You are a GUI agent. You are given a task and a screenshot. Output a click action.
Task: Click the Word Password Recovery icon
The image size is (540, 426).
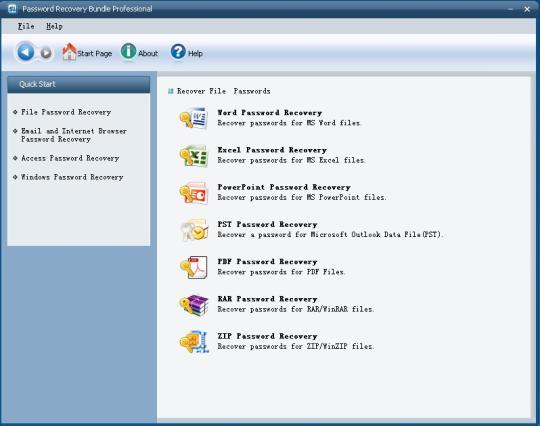click(x=194, y=118)
